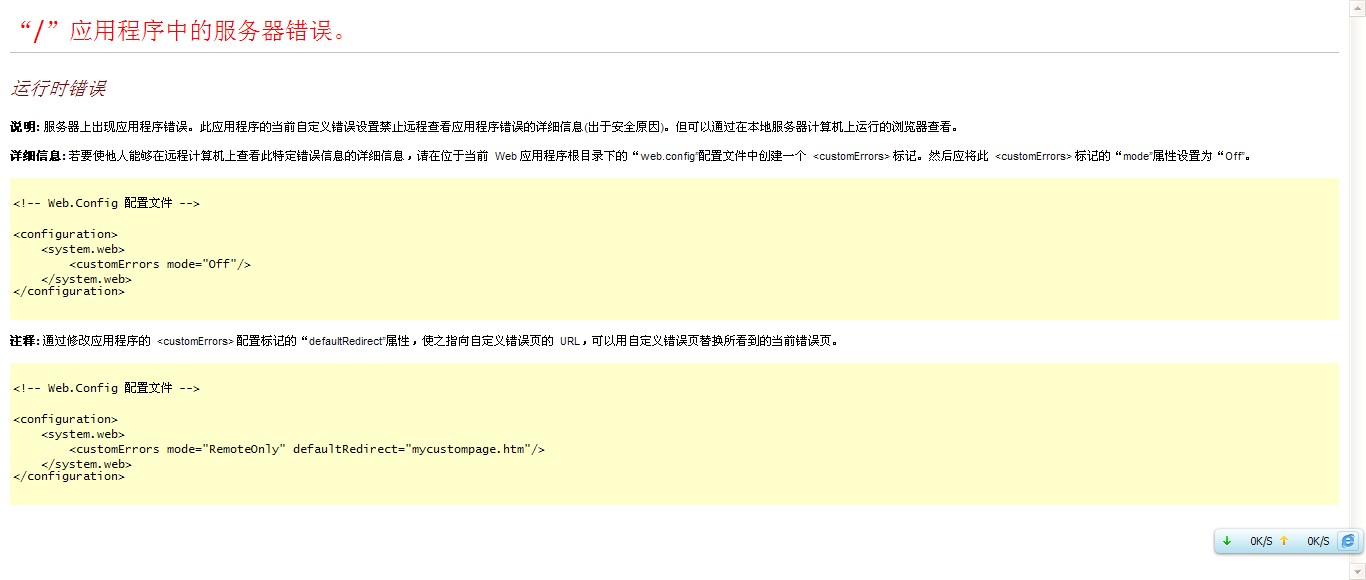Click the customErrors mode="RemoteOnly" code line

(306, 449)
